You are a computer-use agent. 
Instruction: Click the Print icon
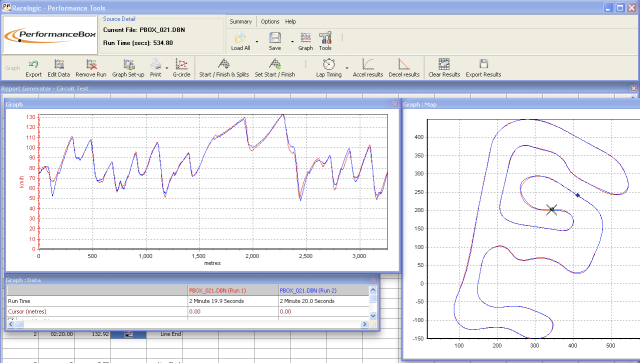156,64
